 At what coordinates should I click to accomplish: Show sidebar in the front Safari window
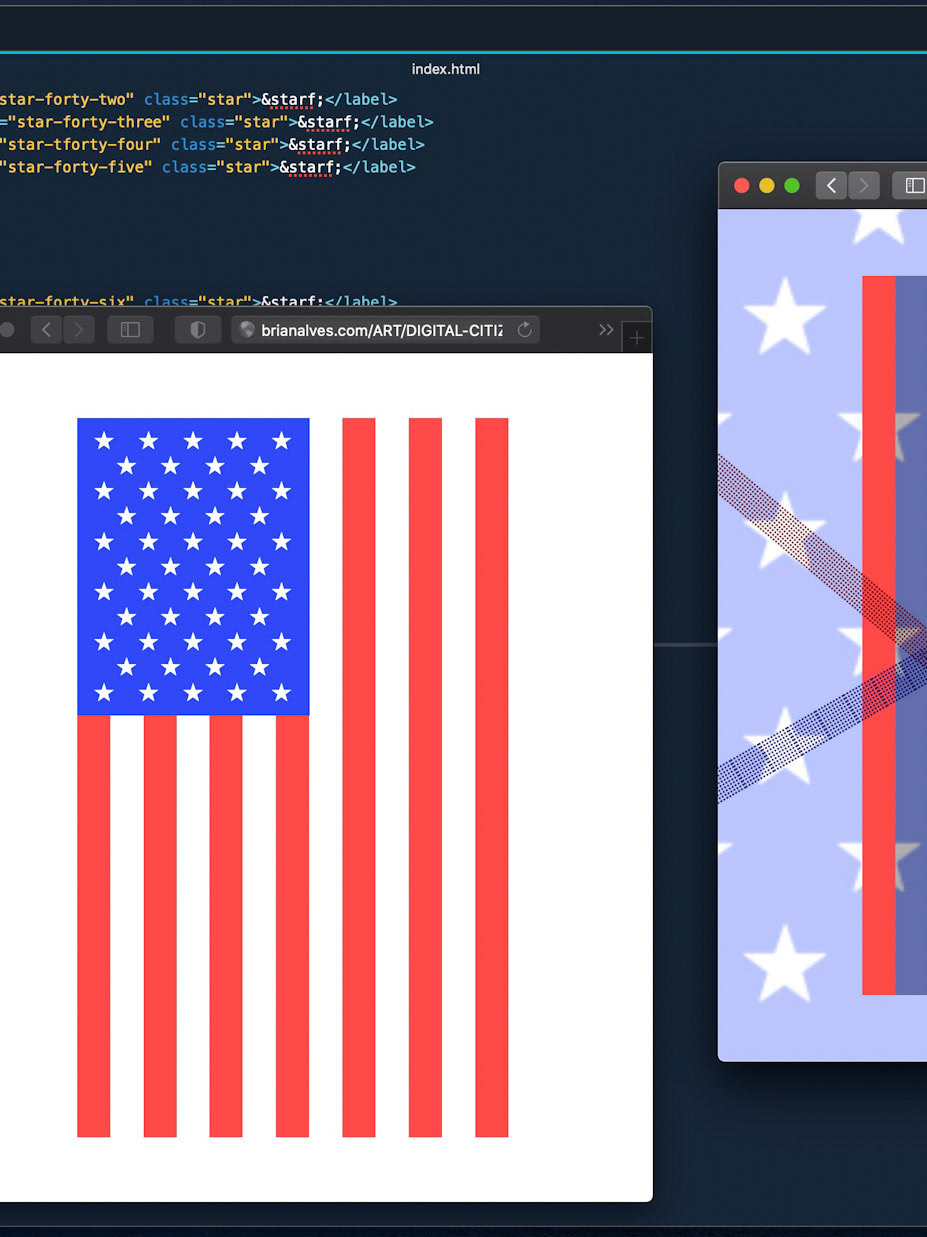130,330
